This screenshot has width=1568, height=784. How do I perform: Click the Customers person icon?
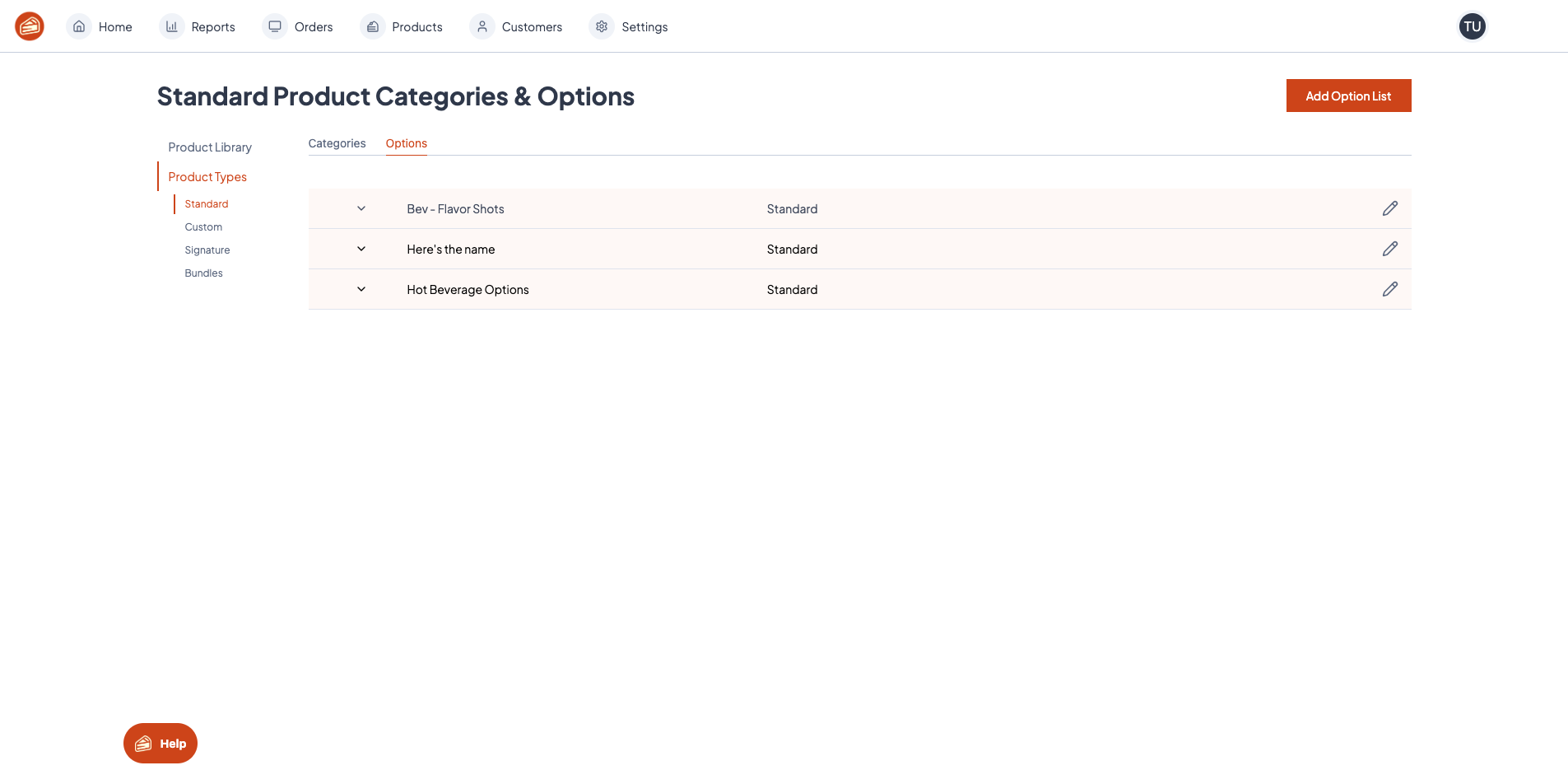(x=482, y=26)
